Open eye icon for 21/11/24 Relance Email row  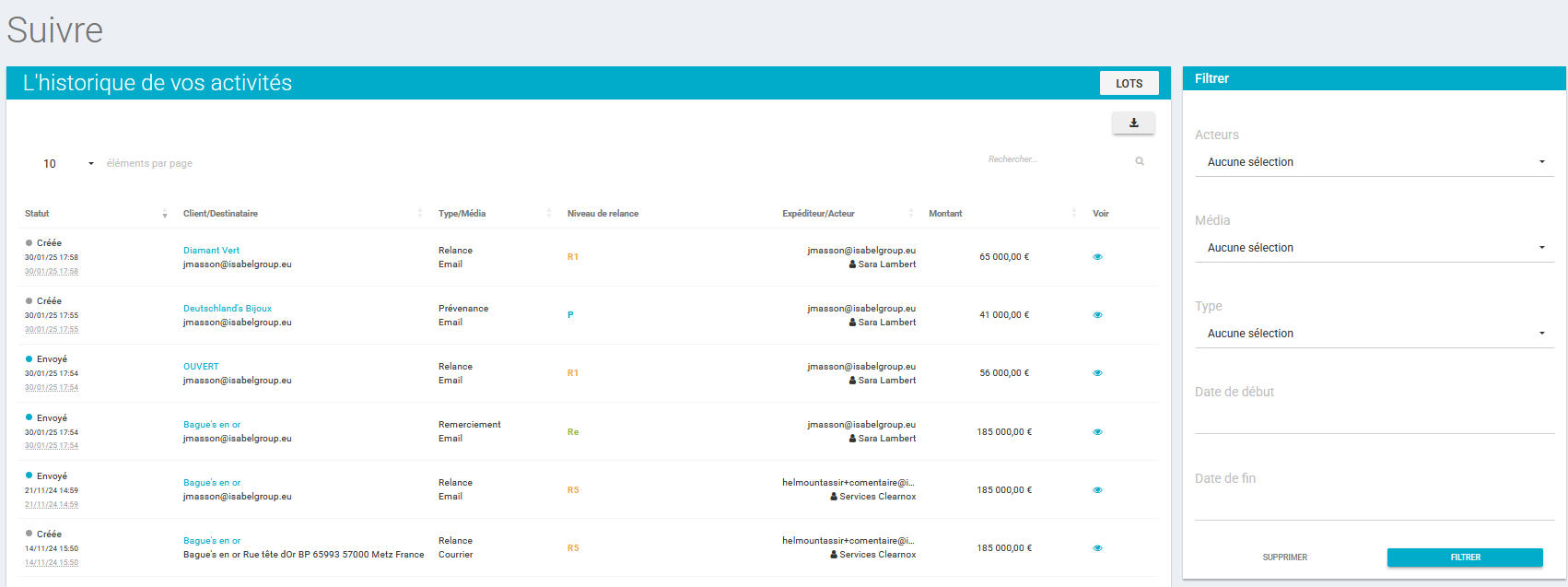coord(1097,490)
